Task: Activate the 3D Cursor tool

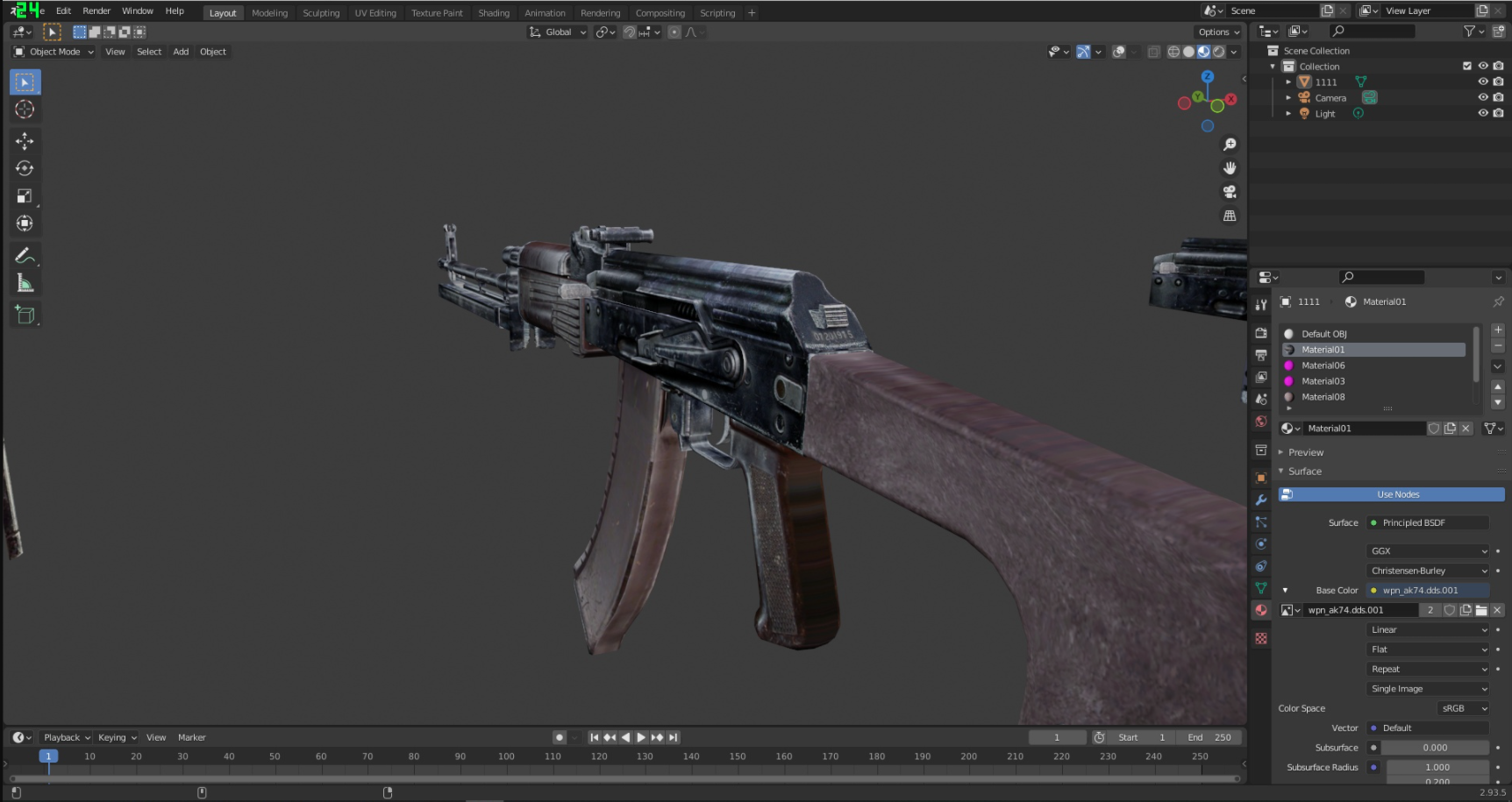Action: pyautogui.click(x=25, y=110)
